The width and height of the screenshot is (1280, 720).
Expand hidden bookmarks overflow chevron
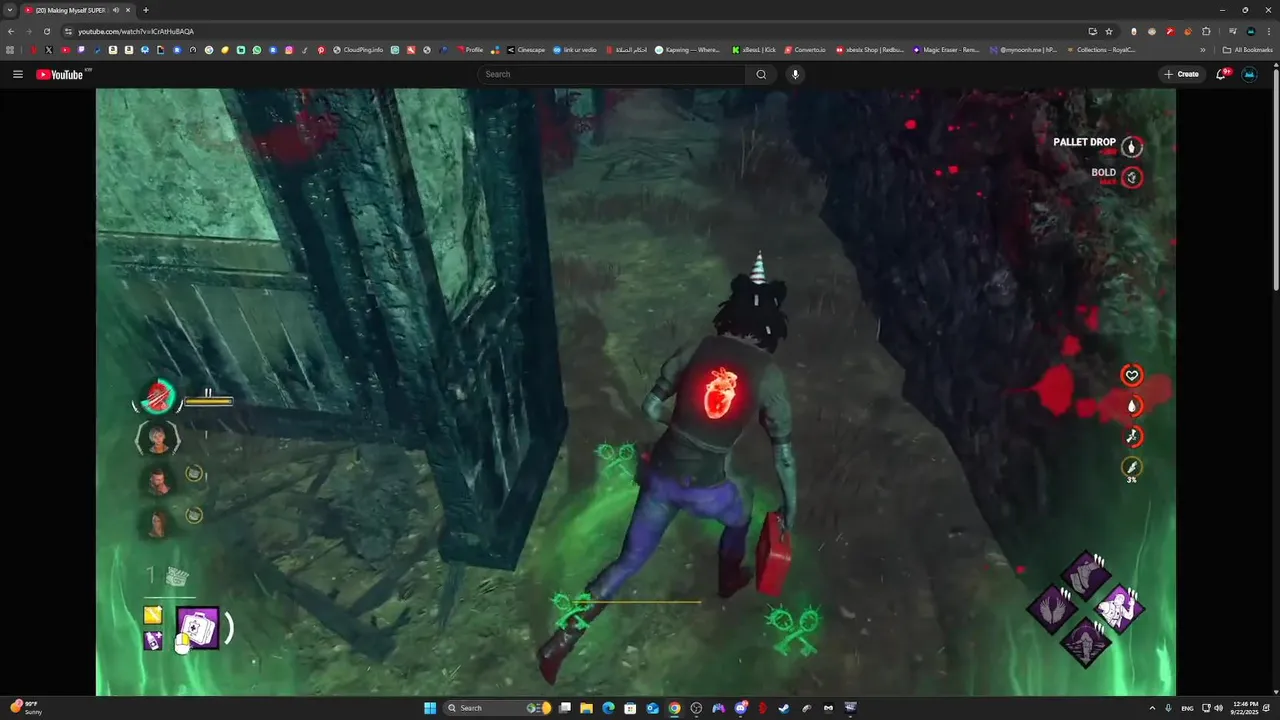1203,50
